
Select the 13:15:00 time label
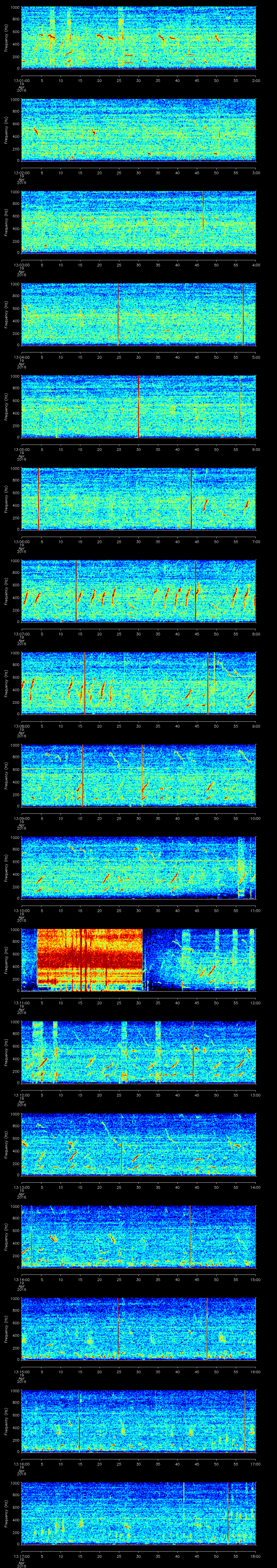point(22,1371)
